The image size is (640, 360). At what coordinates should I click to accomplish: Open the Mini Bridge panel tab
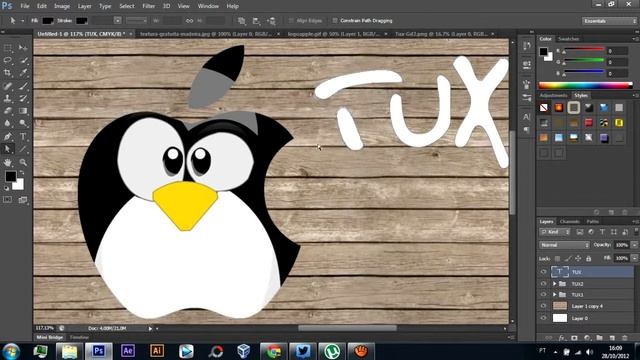point(49,338)
